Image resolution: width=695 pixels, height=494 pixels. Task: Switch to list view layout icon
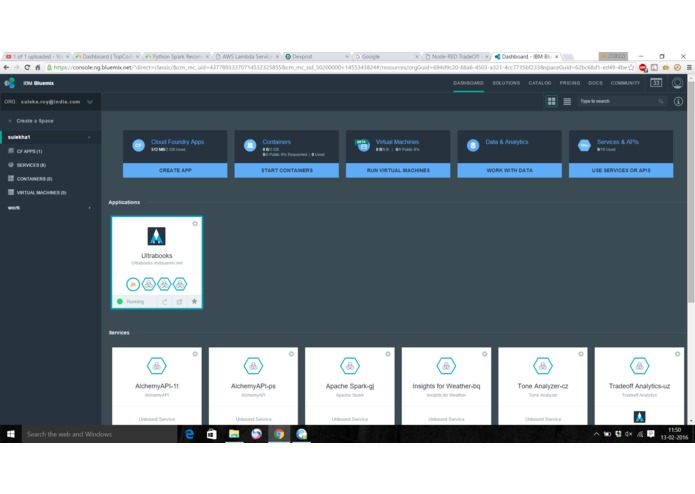coord(567,101)
